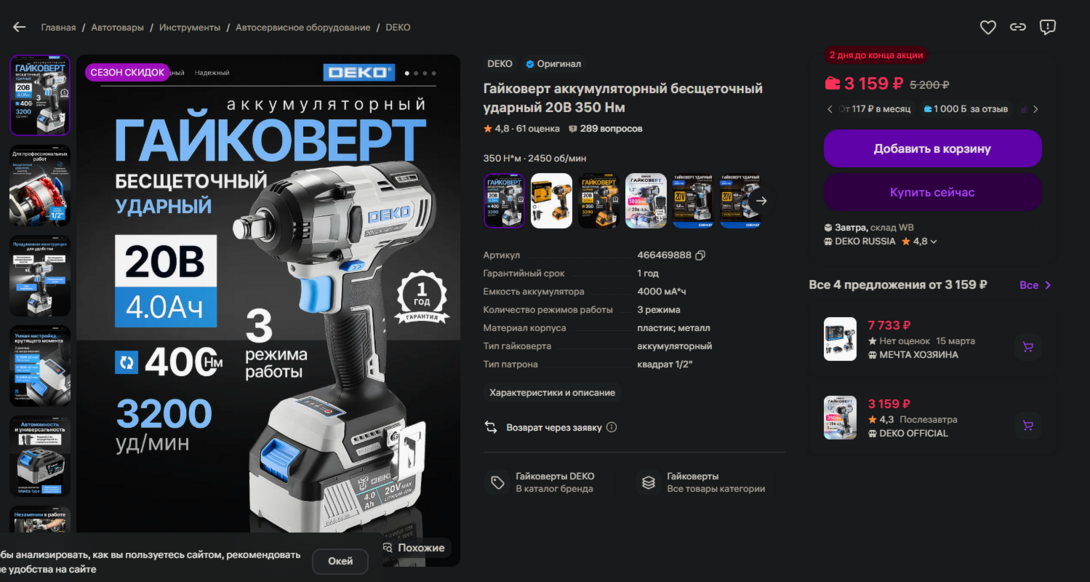Accept cookies with Окей button
This screenshot has width=1090, height=582.
(x=340, y=561)
